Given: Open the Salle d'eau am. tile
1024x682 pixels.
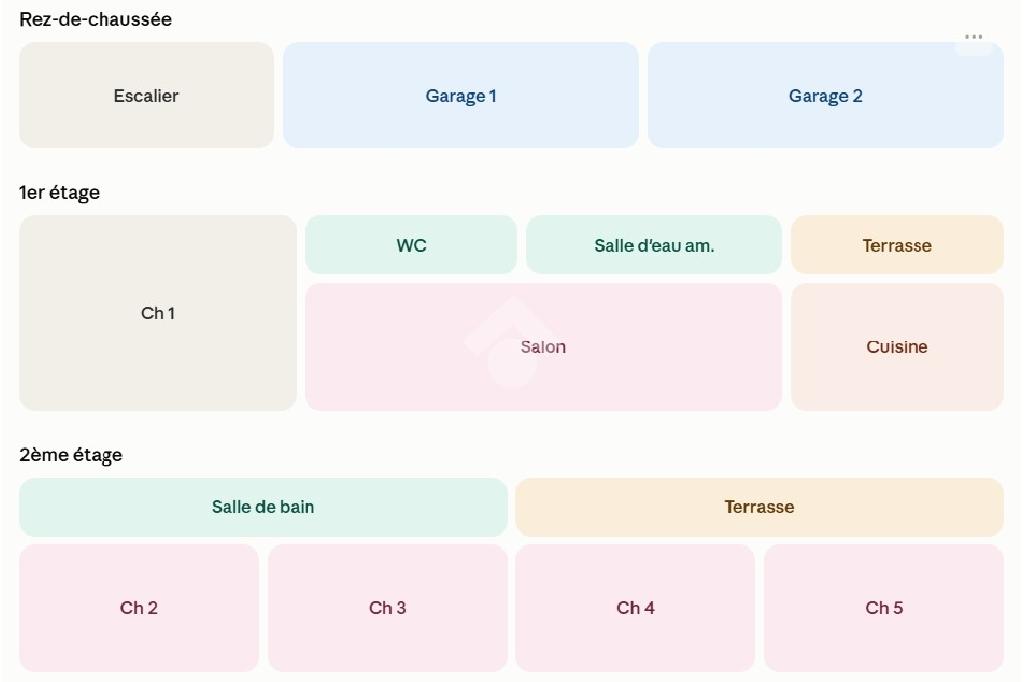Looking at the screenshot, I should [654, 245].
